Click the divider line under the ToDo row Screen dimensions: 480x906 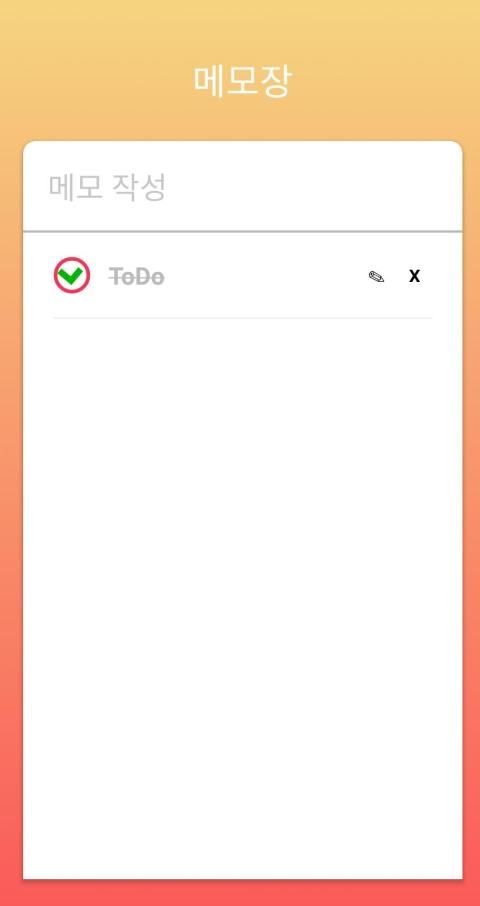click(x=243, y=318)
